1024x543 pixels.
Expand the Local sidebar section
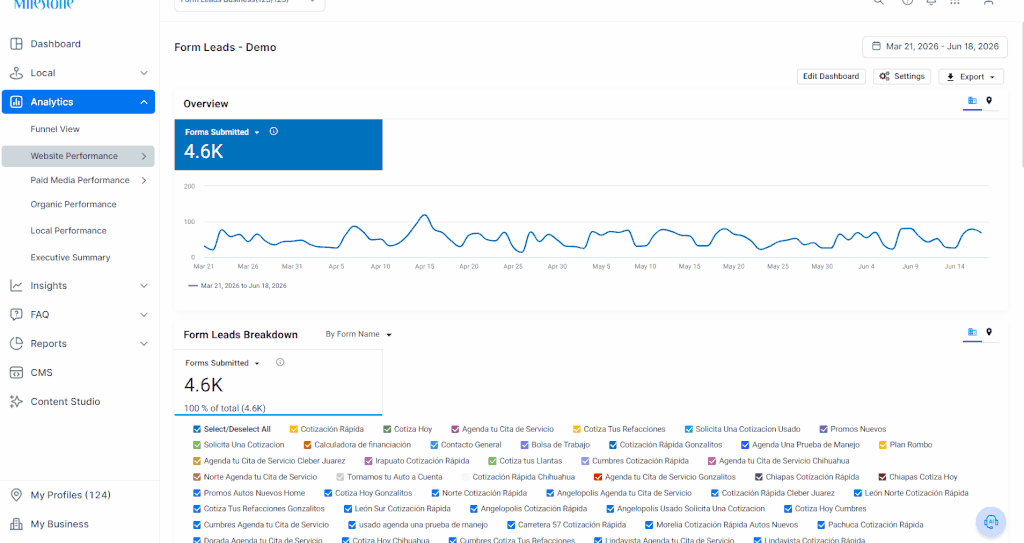144,73
